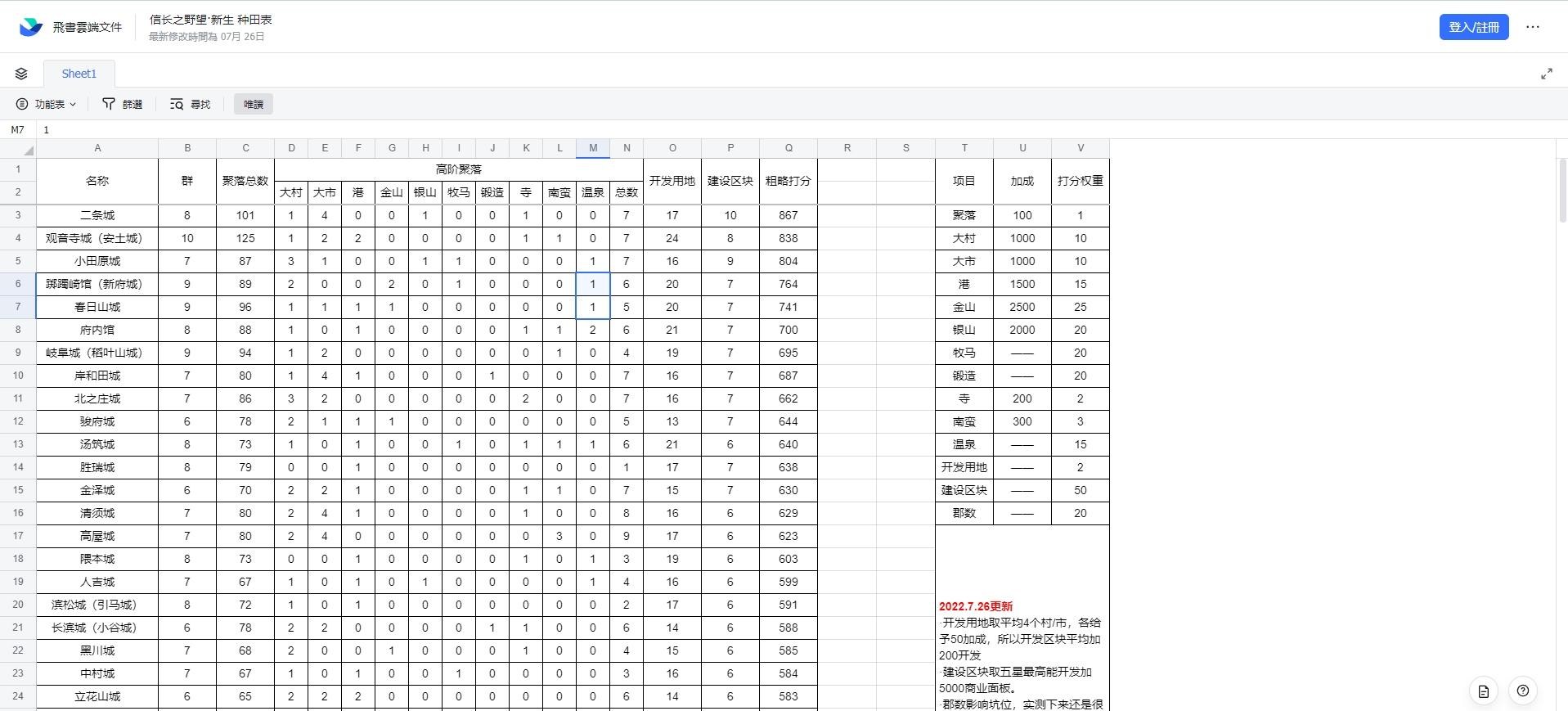Screen dimensions: 1568x711
Task: Click the 尋找 search icon
Action: [177, 104]
